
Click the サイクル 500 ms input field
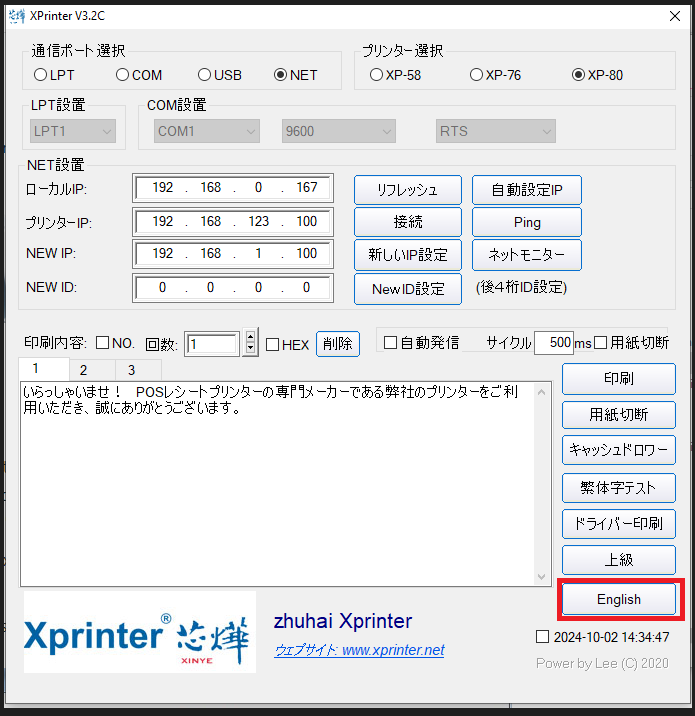553,342
